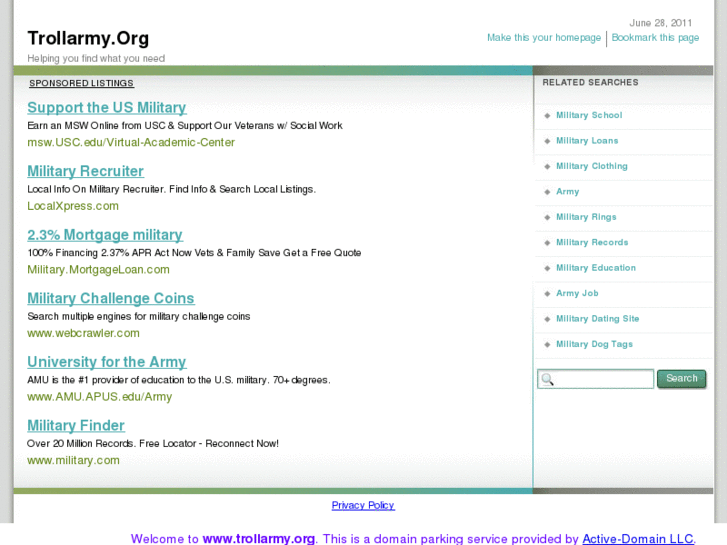Select Military Education related search
This screenshot has height=545, width=727.
[x=596, y=268]
